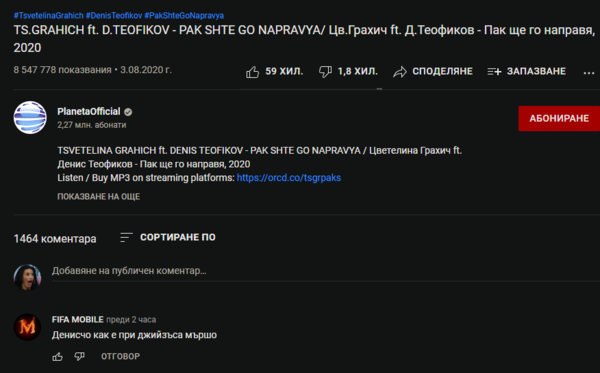The width and height of the screenshot is (600, 373).
Task: Click the 8 547 778 показвания view count
Action: tap(62, 70)
